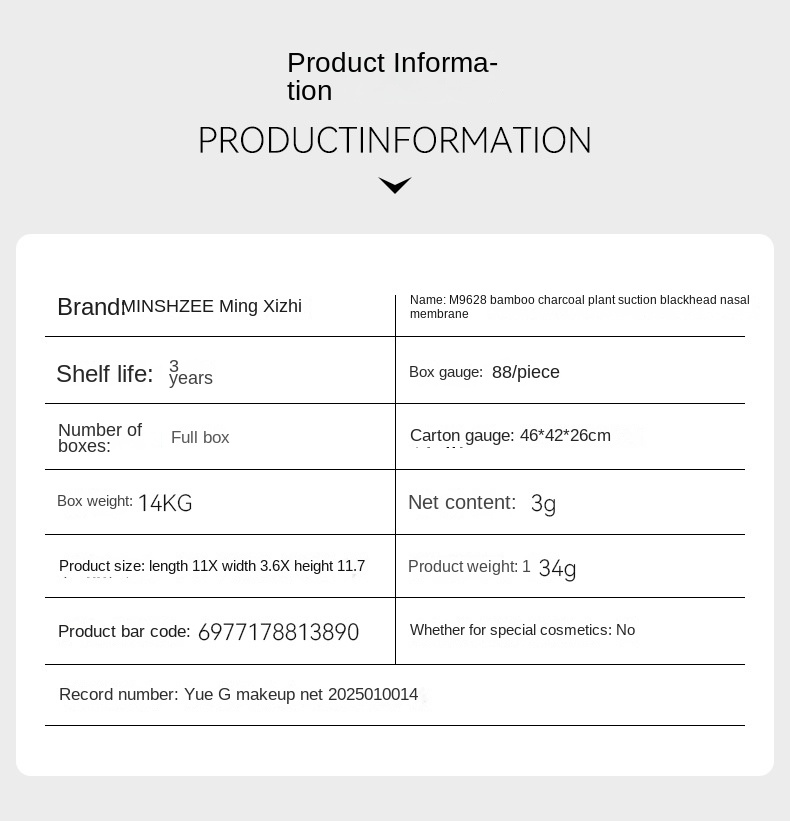Click the Product Information title text
The width and height of the screenshot is (790, 821).
coord(392,76)
